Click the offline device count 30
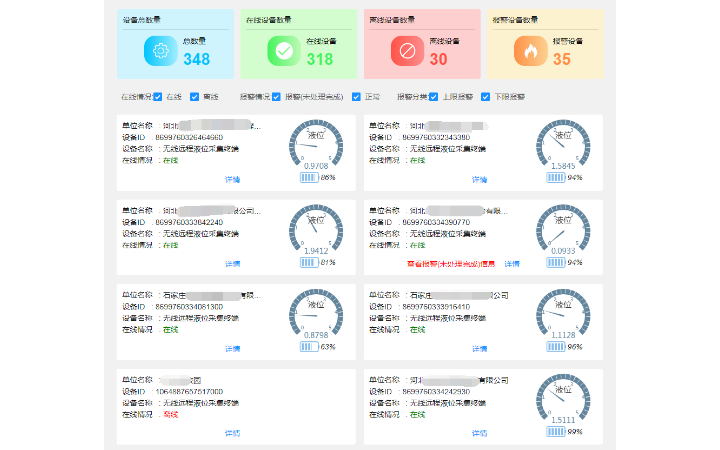Viewport: 720px width, 450px height. tap(438, 59)
